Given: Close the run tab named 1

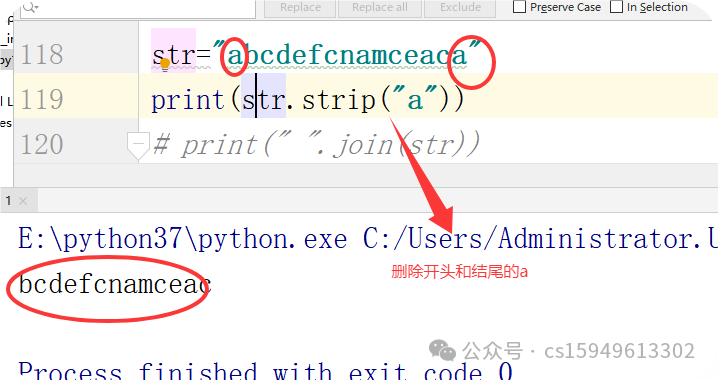Looking at the screenshot, I should 23,201.
